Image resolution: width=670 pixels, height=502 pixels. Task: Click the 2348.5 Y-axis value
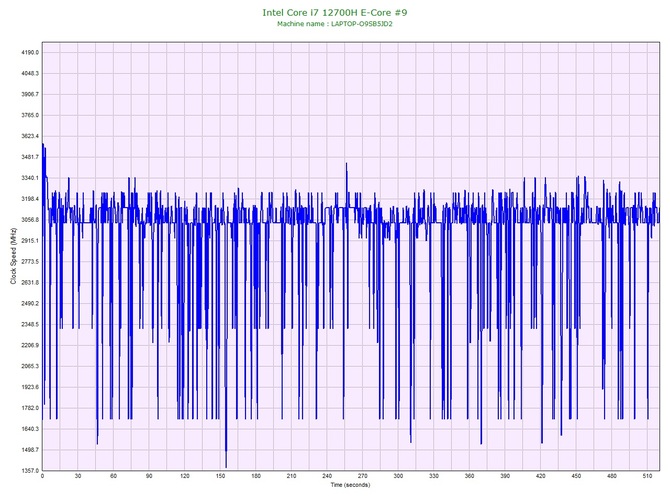point(30,325)
